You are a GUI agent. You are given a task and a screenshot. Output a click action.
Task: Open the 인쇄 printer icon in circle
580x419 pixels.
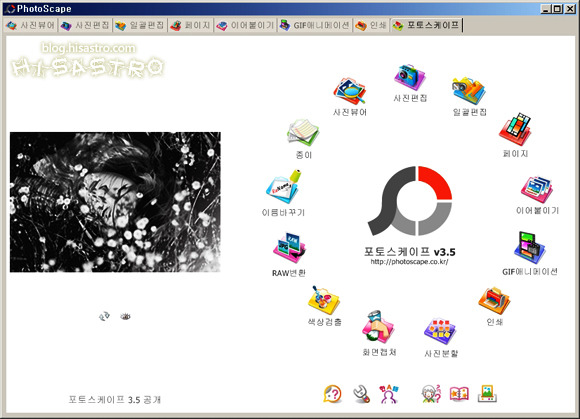(494, 301)
